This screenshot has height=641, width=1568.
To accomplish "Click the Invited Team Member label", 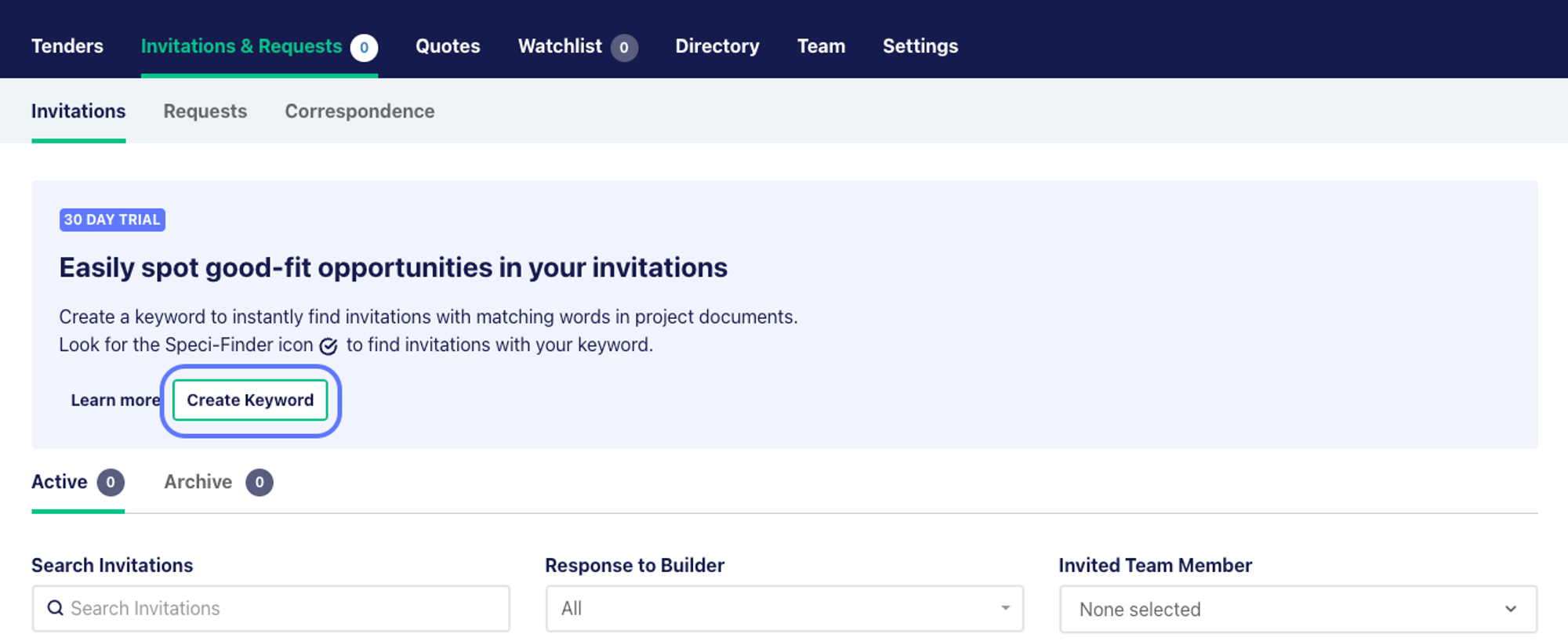I will pos(1156,566).
